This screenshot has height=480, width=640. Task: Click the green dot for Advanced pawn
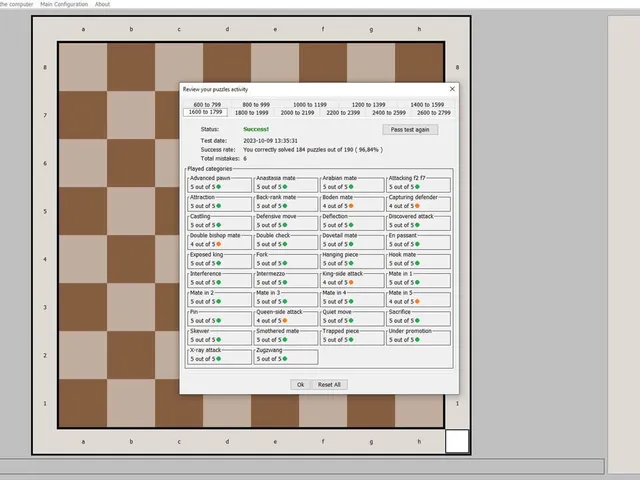click(x=219, y=187)
